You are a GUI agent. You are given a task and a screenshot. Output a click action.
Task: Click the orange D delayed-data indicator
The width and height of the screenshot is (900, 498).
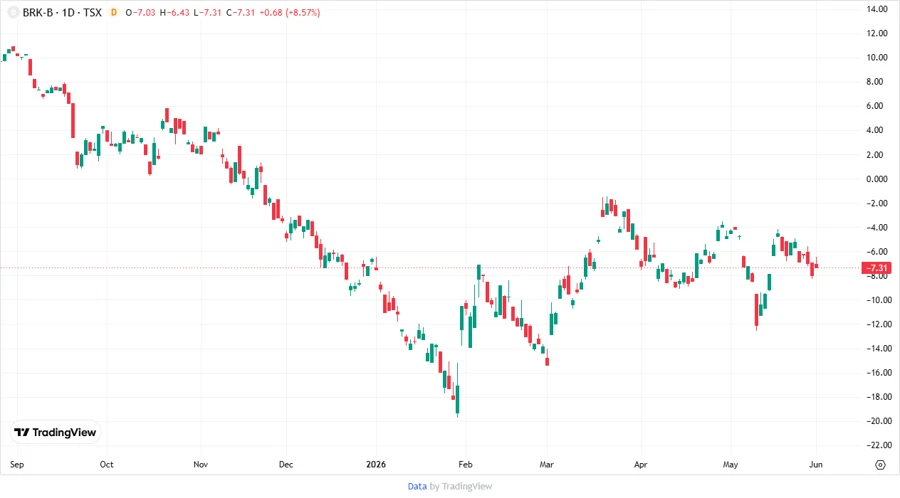114,12
